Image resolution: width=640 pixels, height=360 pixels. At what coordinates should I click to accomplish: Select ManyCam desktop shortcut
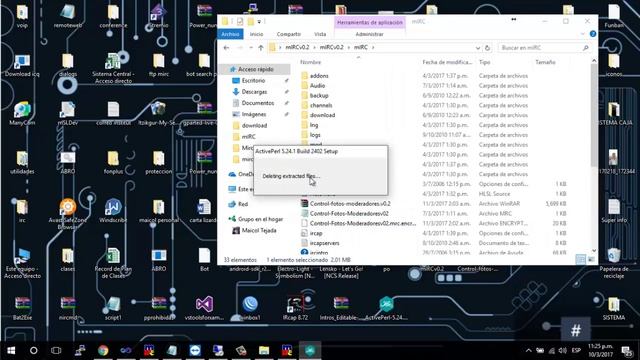pyautogui.click(x=22, y=113)
